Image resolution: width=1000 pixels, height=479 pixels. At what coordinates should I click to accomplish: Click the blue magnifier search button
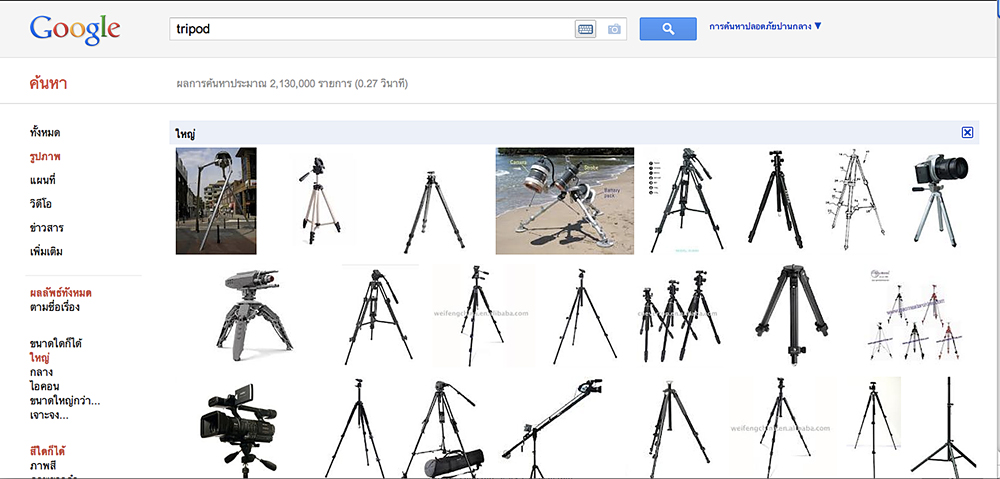click(668, 29)
